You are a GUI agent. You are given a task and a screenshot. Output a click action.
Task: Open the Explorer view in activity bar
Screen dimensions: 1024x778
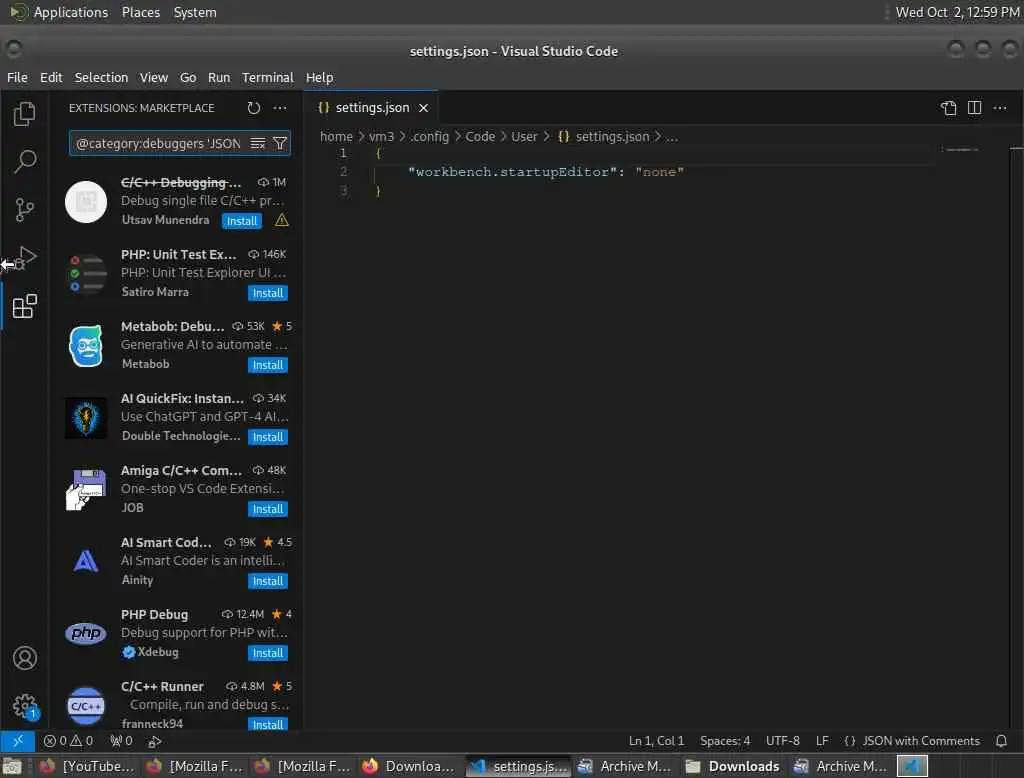[24, 114]
